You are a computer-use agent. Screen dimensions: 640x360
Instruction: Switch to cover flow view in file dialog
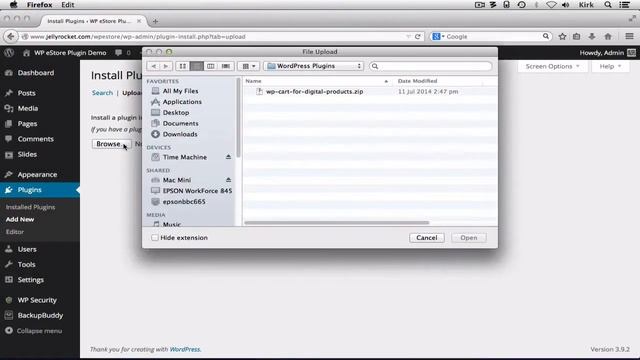tap(226, 66)
